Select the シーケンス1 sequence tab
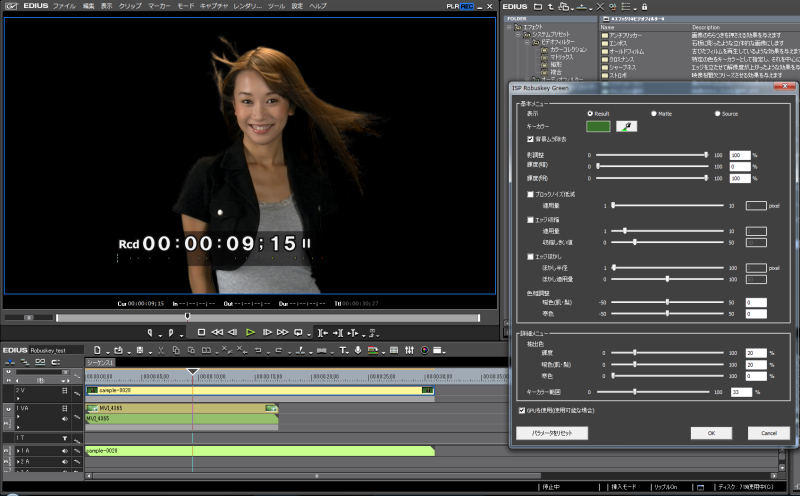Screen dimensions: 800x496 (100, 362)
